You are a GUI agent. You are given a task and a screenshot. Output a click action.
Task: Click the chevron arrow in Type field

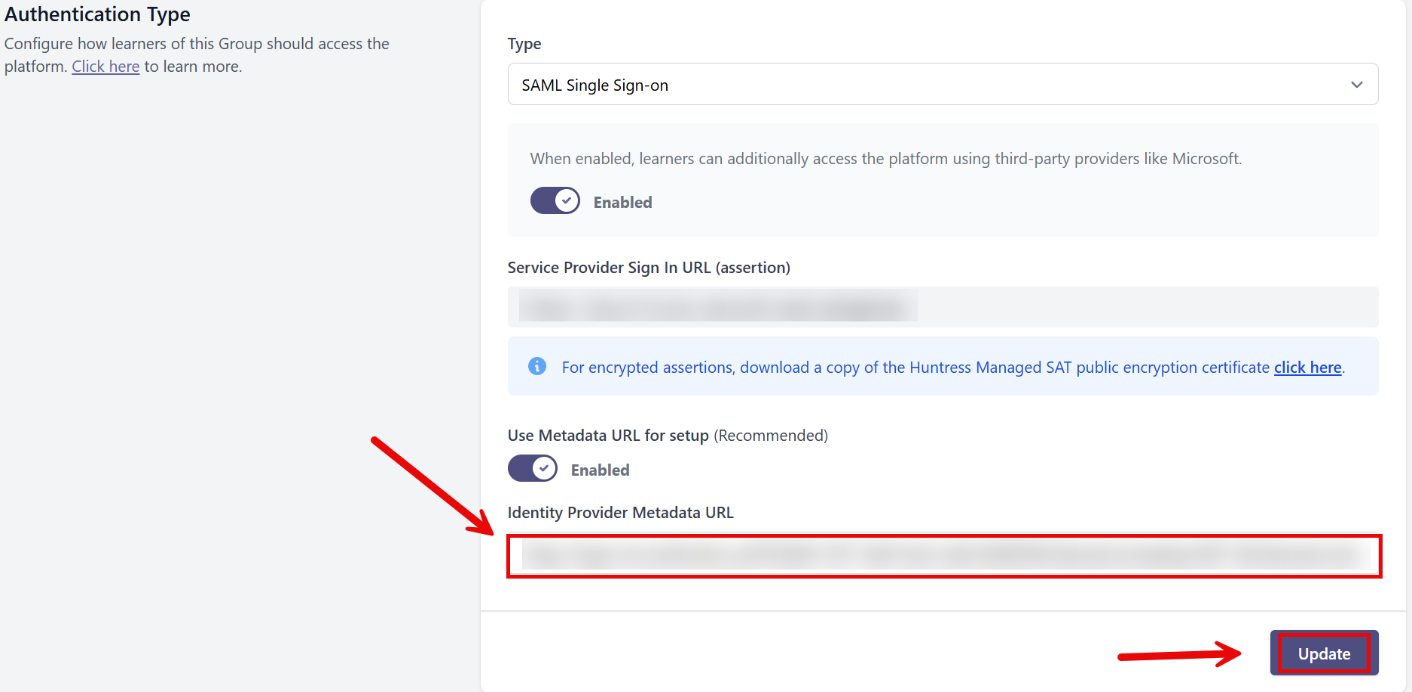tap(1356, 85)
